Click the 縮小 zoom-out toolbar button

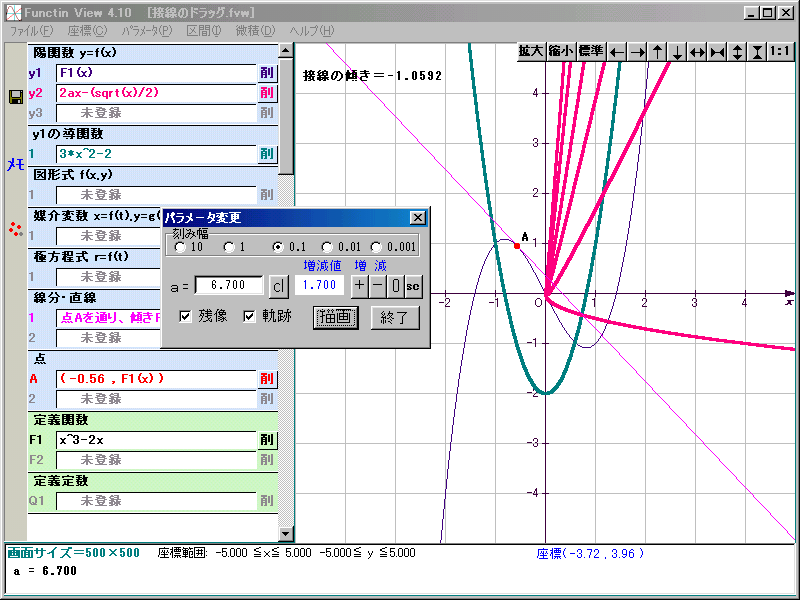(561, 52)
